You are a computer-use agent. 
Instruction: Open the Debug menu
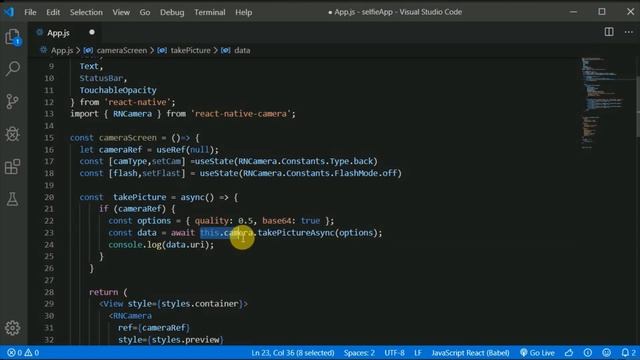[x=172, y=12]
